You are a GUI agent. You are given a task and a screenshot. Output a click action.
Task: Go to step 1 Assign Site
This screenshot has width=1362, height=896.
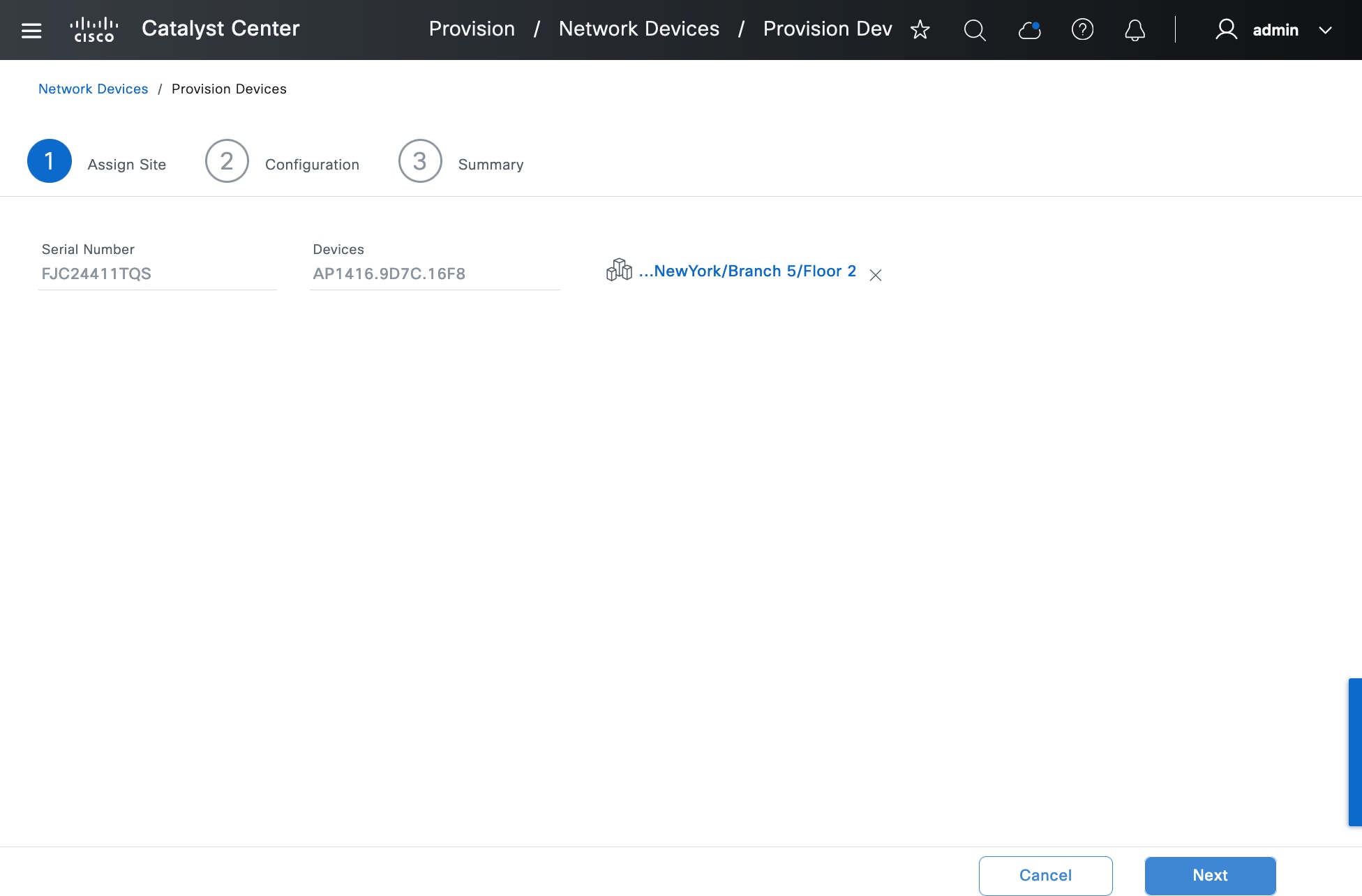point(50,161)
